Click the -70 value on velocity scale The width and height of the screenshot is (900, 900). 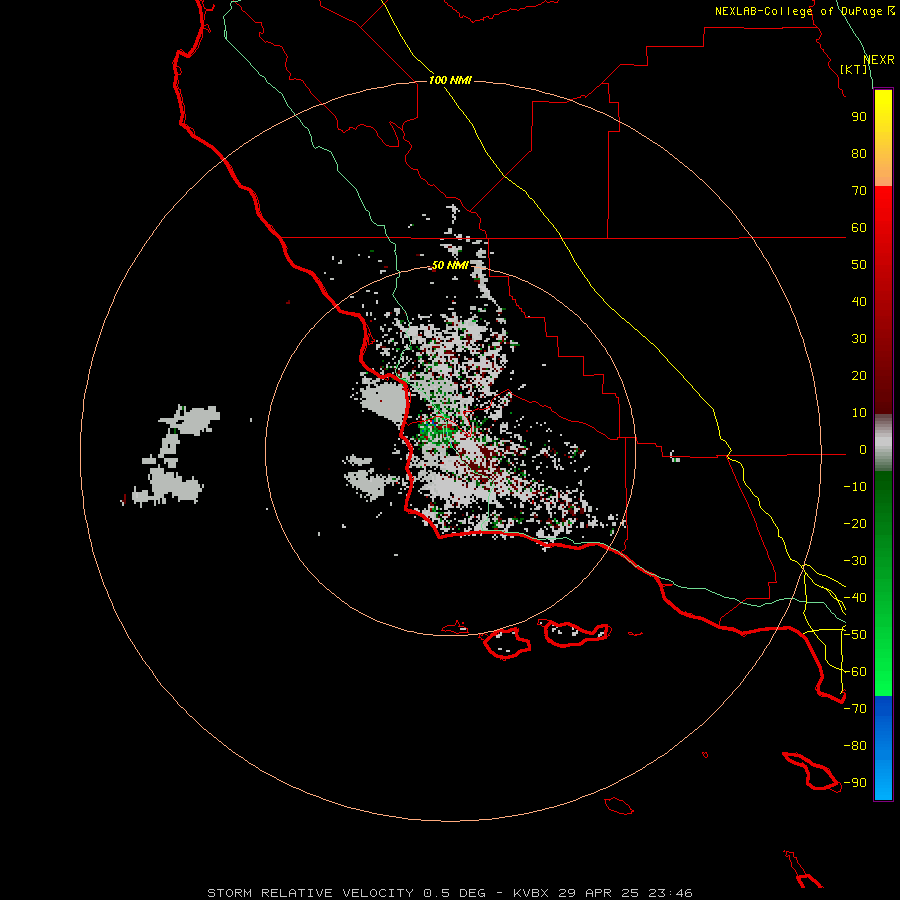point(855,709)
